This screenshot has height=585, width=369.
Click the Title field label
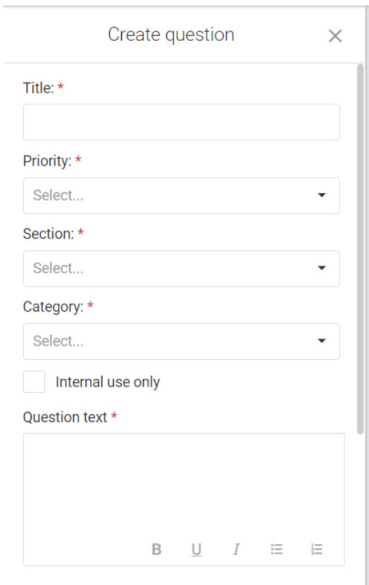click(x=38, y=88)
